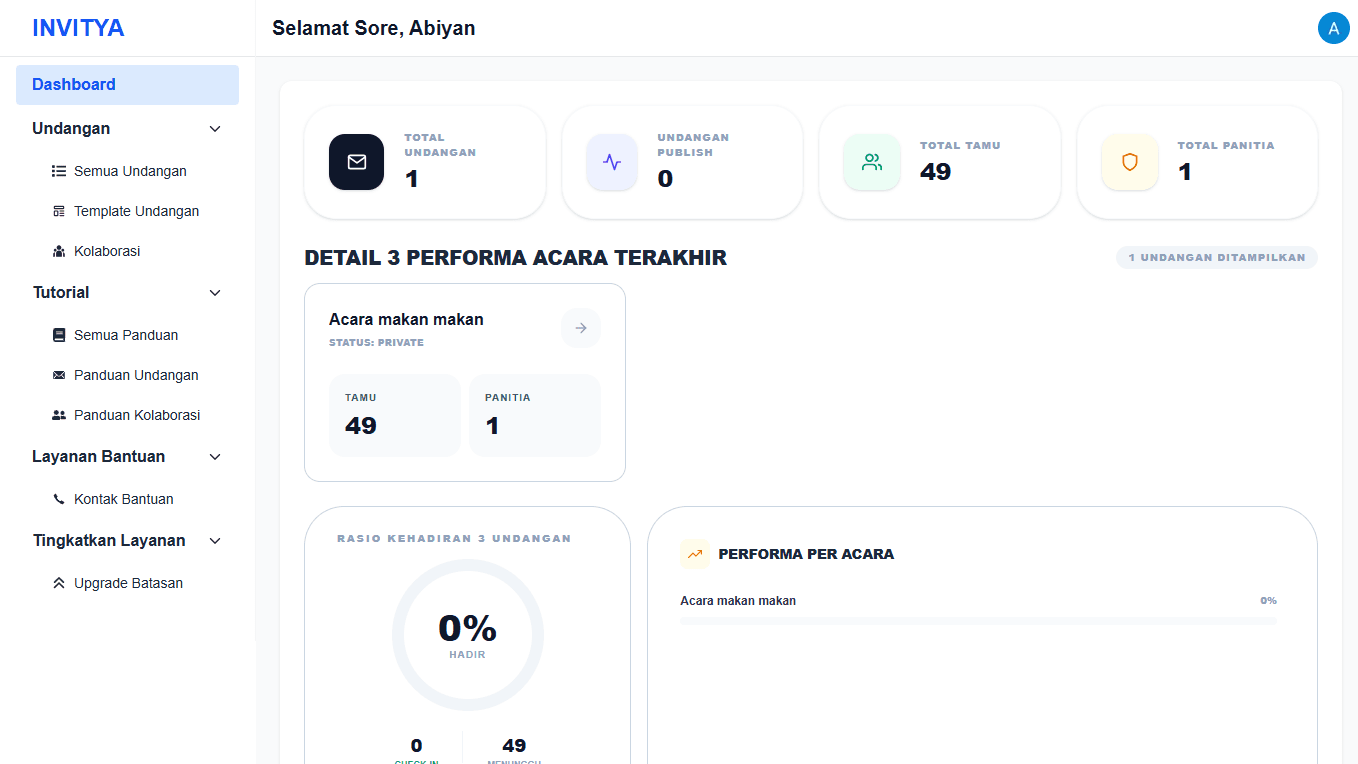Viewport: 1358px width, 764px height.
Task: Click the envelope icon on Total Undangan card
Action: (356, 162)
